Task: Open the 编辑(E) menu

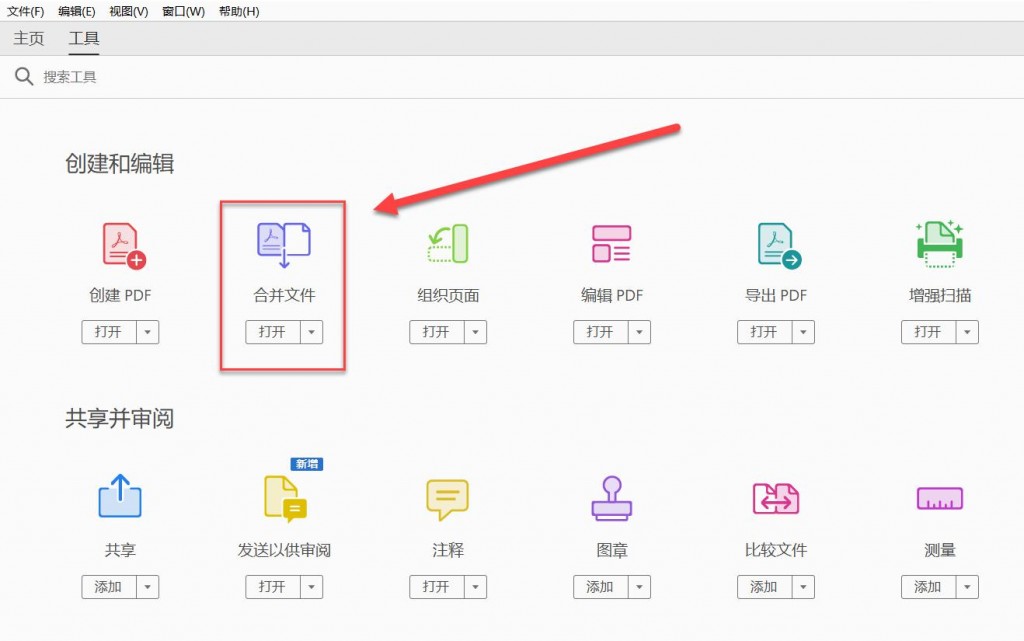Action: click(76, 11)
